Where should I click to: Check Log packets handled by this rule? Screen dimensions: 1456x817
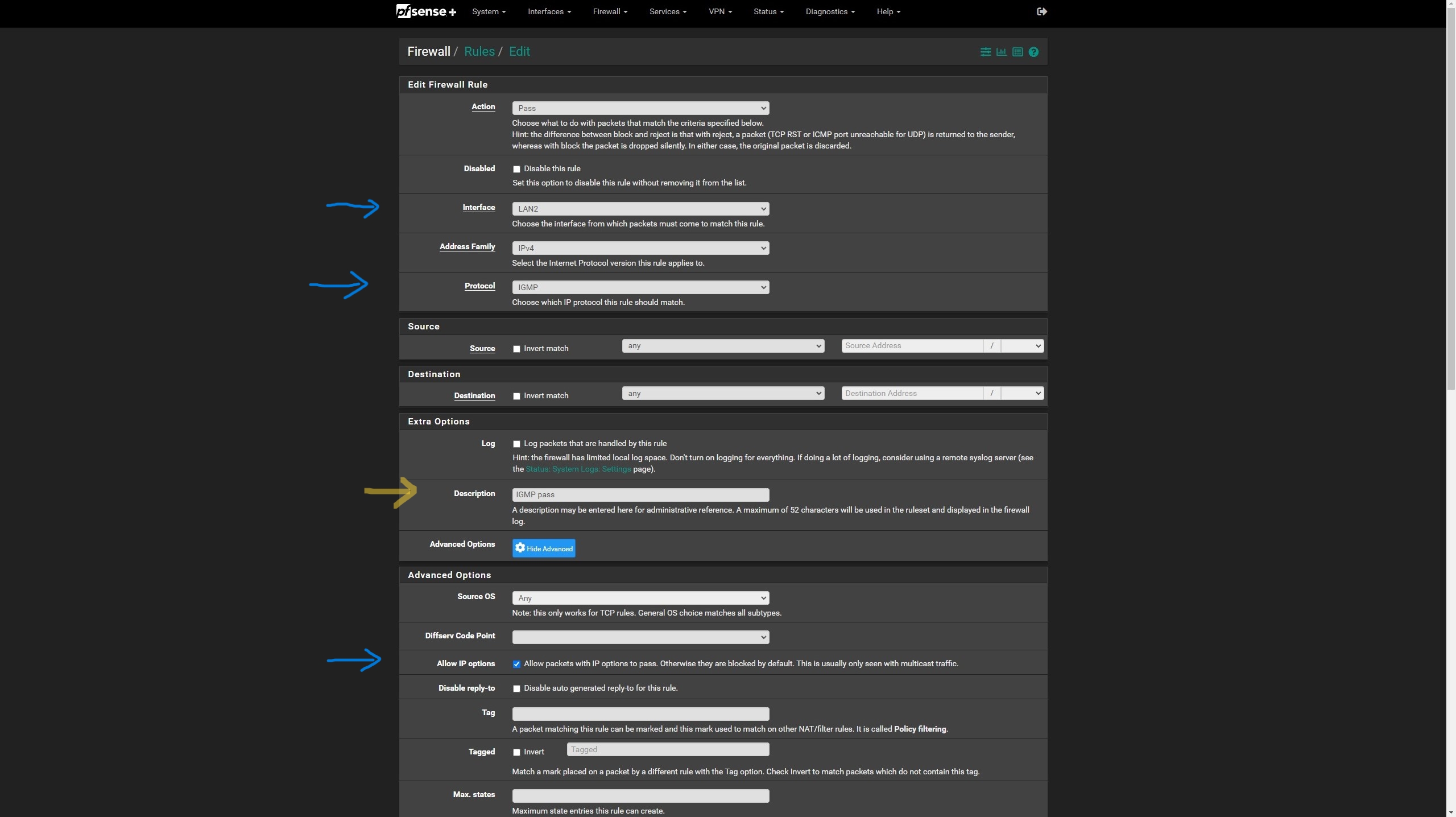pyautogui.click(x=516, y=444)
